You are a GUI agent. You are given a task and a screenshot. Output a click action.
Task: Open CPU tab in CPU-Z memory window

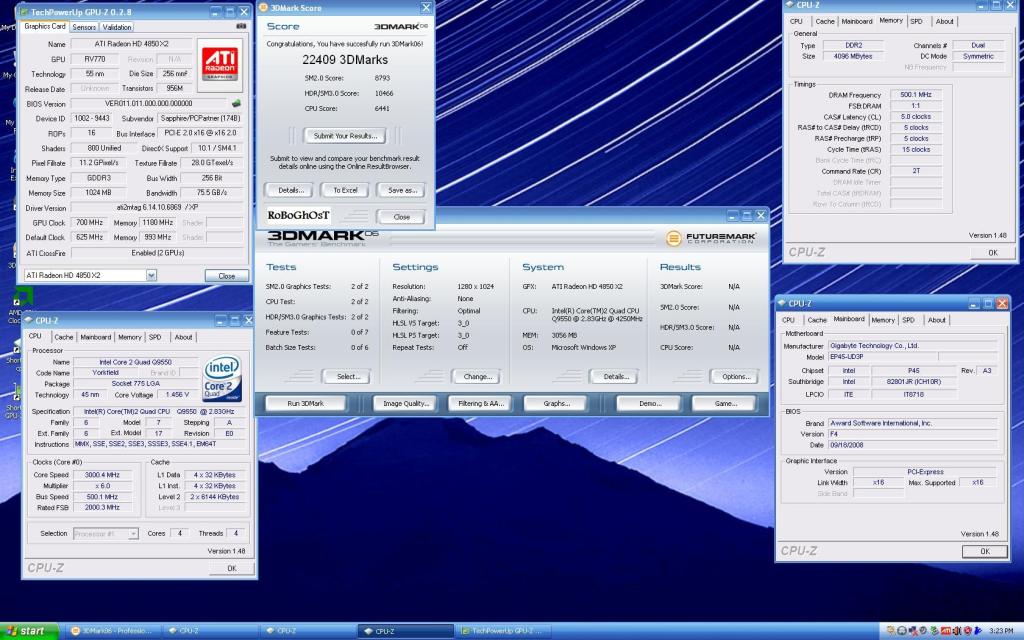[x=796, y=22]
